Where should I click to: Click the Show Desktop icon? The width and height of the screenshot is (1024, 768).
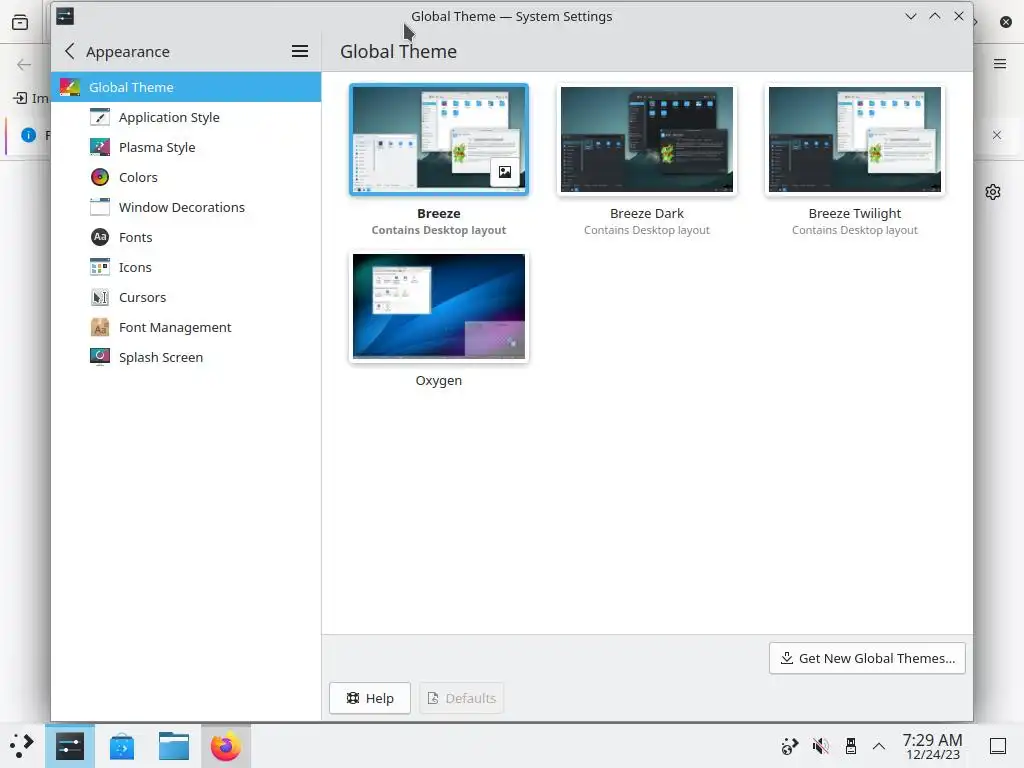click(x=998, y=746)
